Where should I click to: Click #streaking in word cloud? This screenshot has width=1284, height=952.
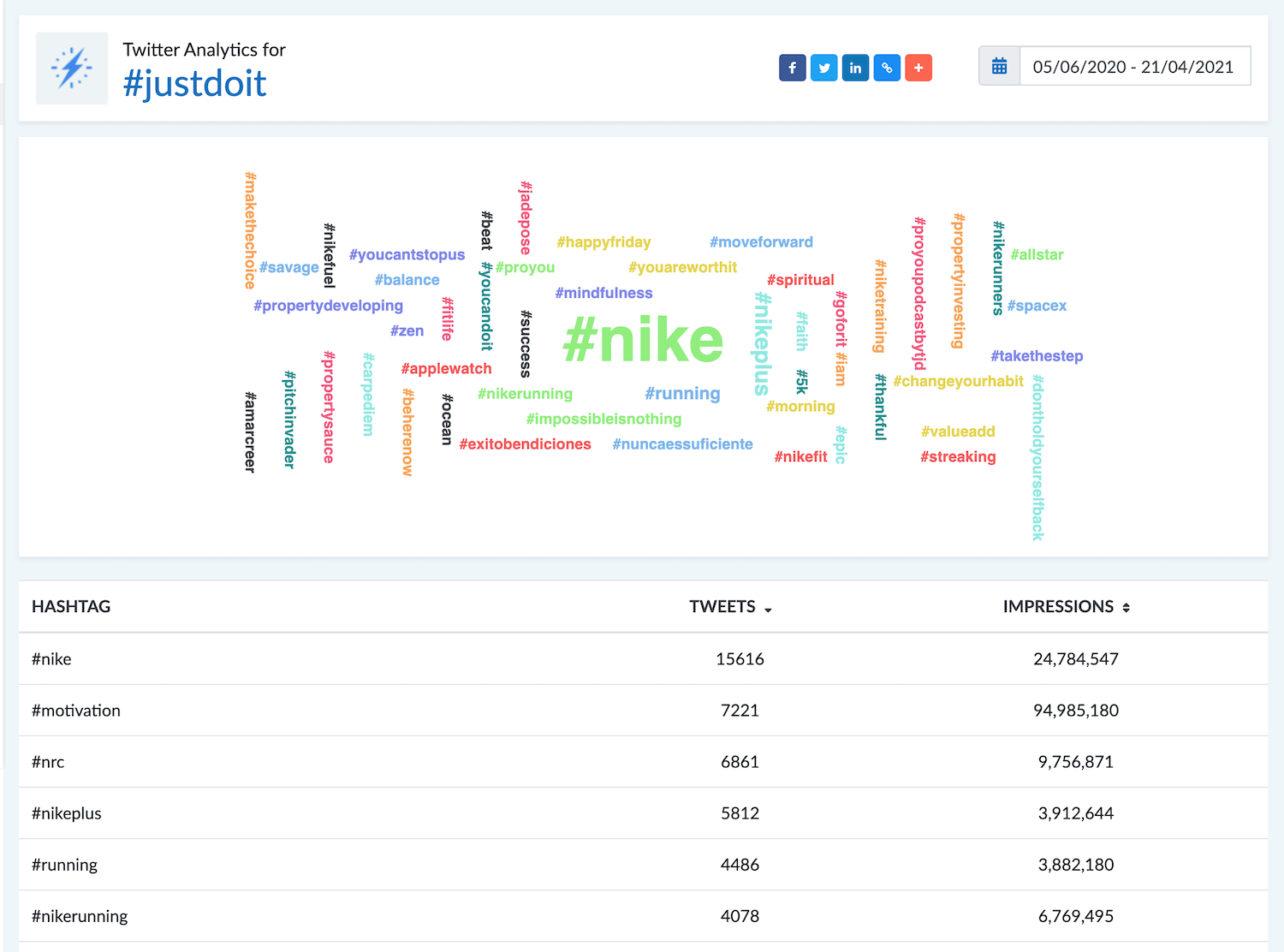[x=958, y=457]
